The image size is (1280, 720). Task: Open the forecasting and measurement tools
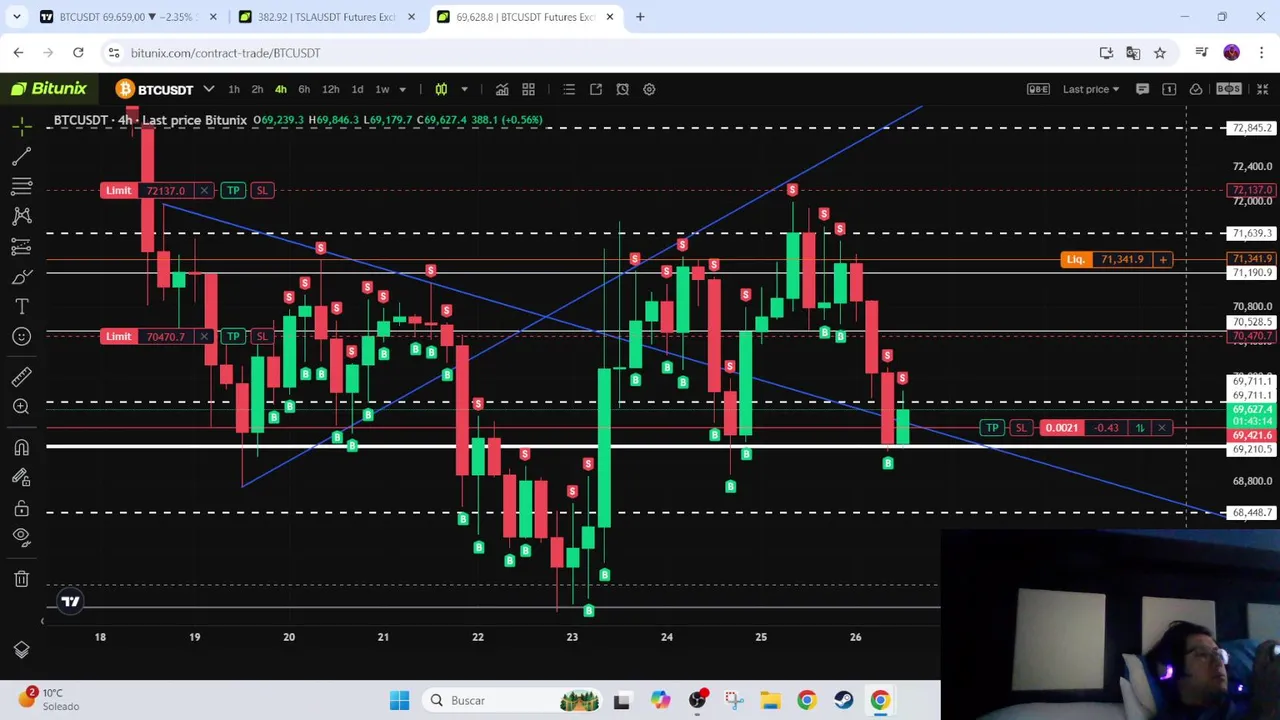click(x=21, y=246)
